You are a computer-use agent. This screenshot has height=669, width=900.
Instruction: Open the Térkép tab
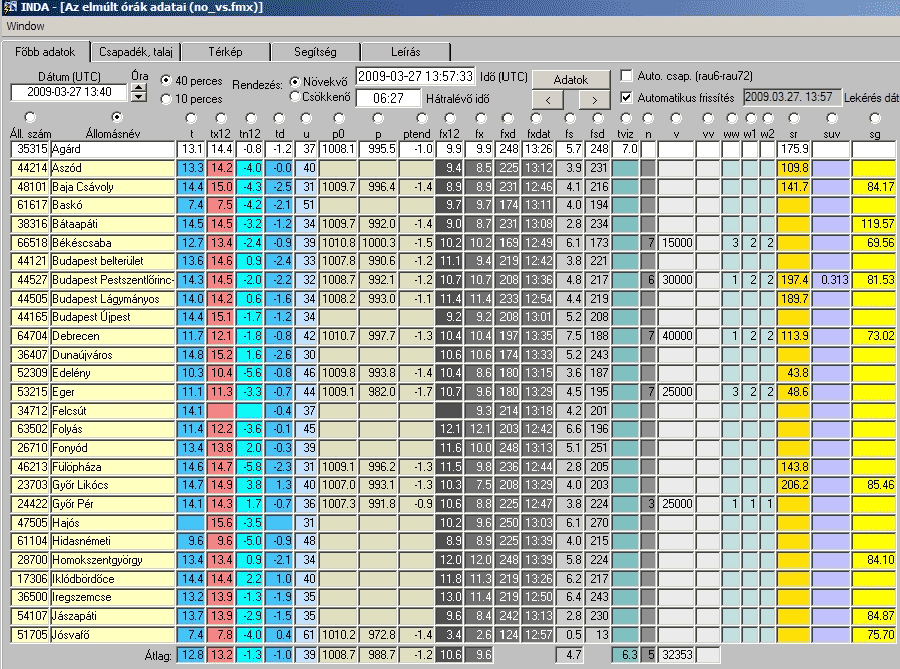coord(225,51)
